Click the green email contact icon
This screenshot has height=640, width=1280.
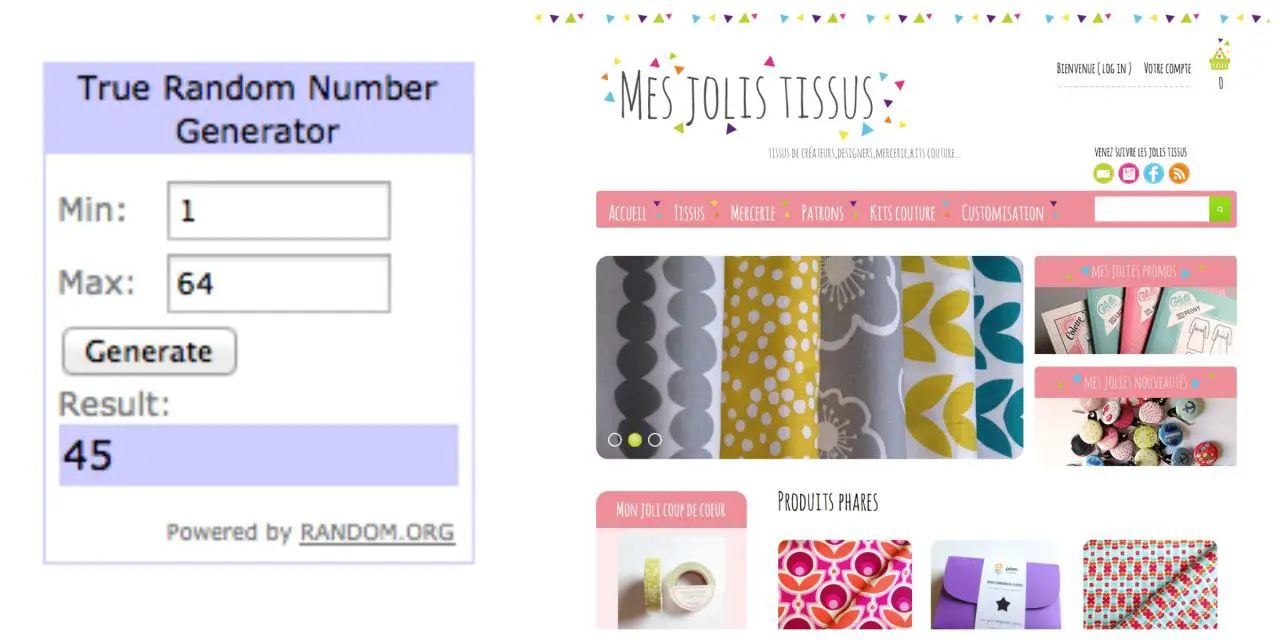coord(1103,174)
